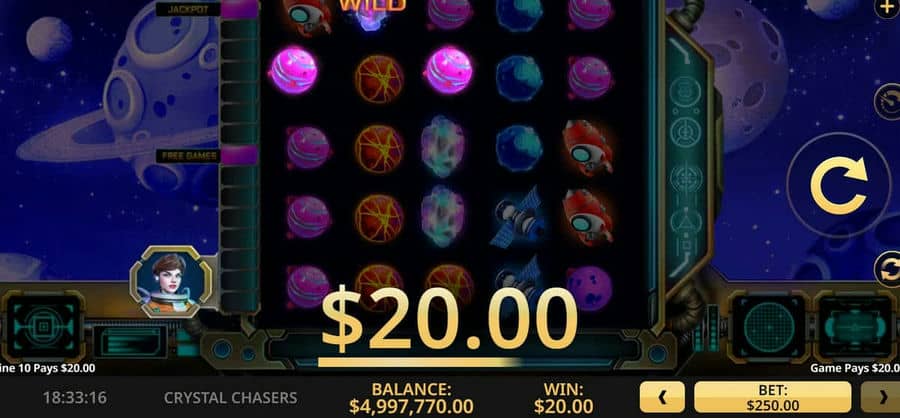The width and height of the screenshot is (900, 418).
Task: Open the turbo speed gauge icon
Action: click(887, 102)
